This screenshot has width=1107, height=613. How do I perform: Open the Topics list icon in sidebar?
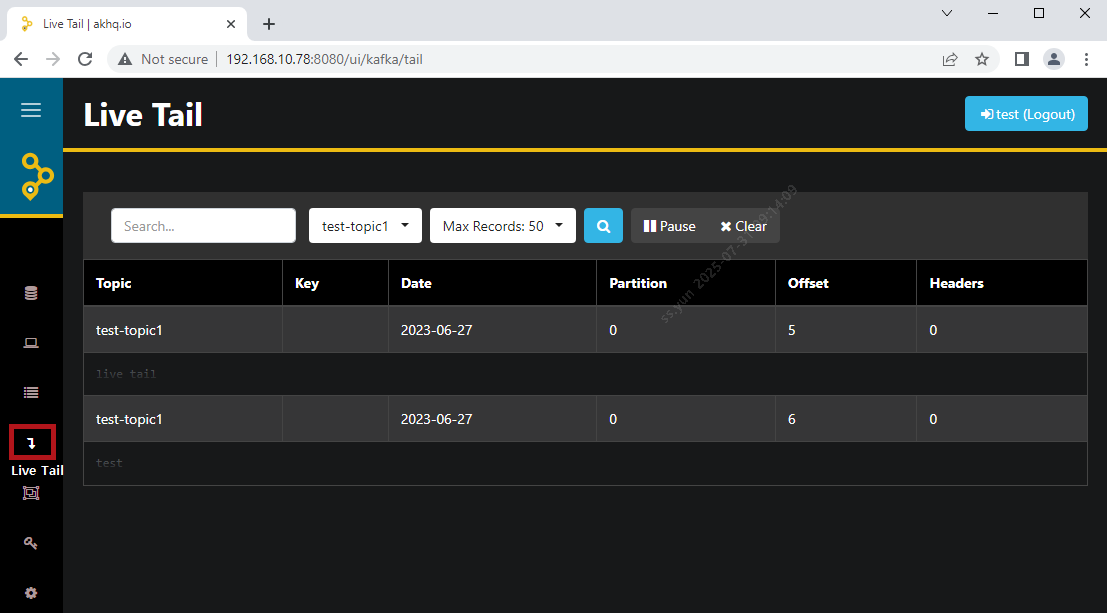[x=31, y=393]
